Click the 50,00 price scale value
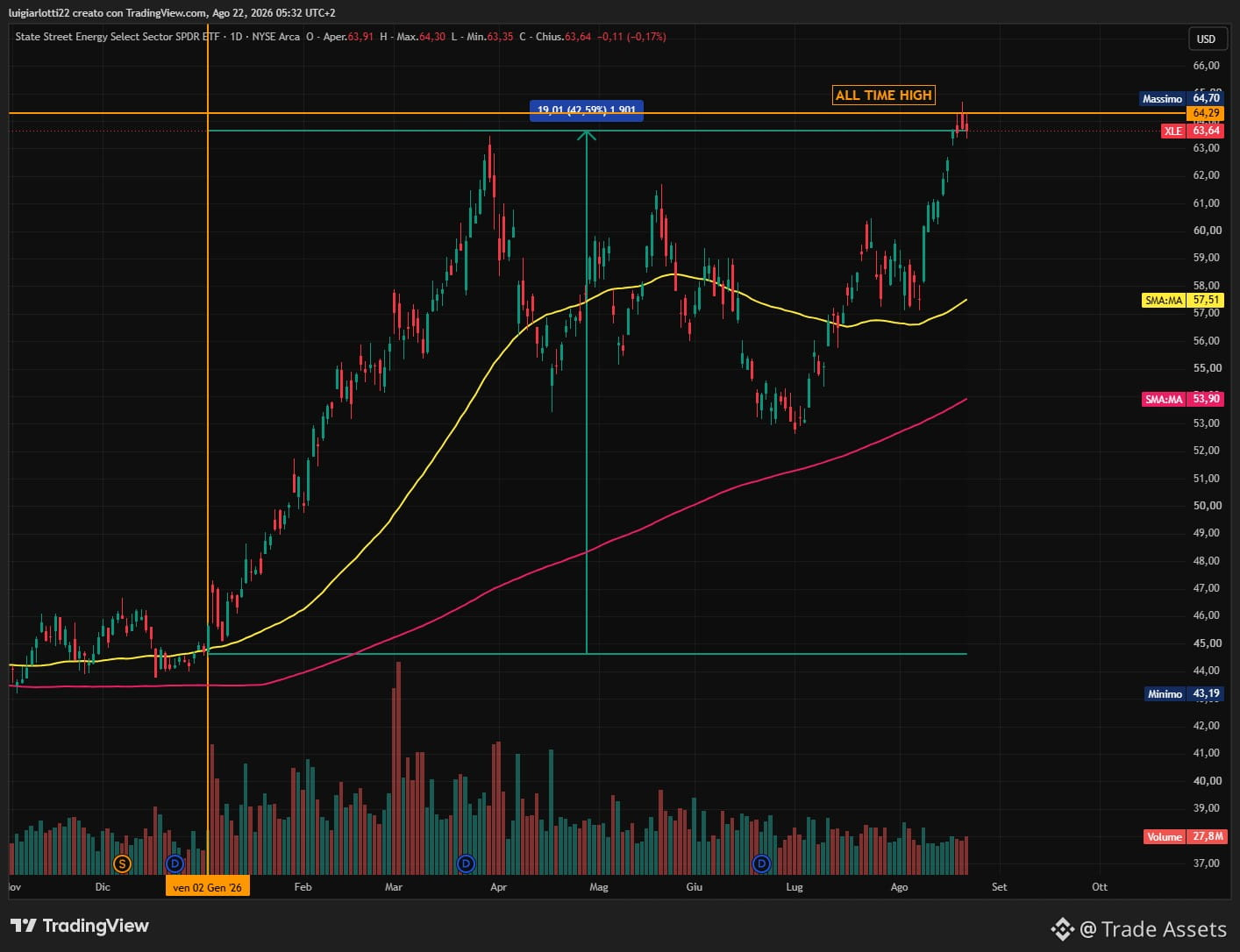This screenshot has width=1240, height=952. 1206,506
